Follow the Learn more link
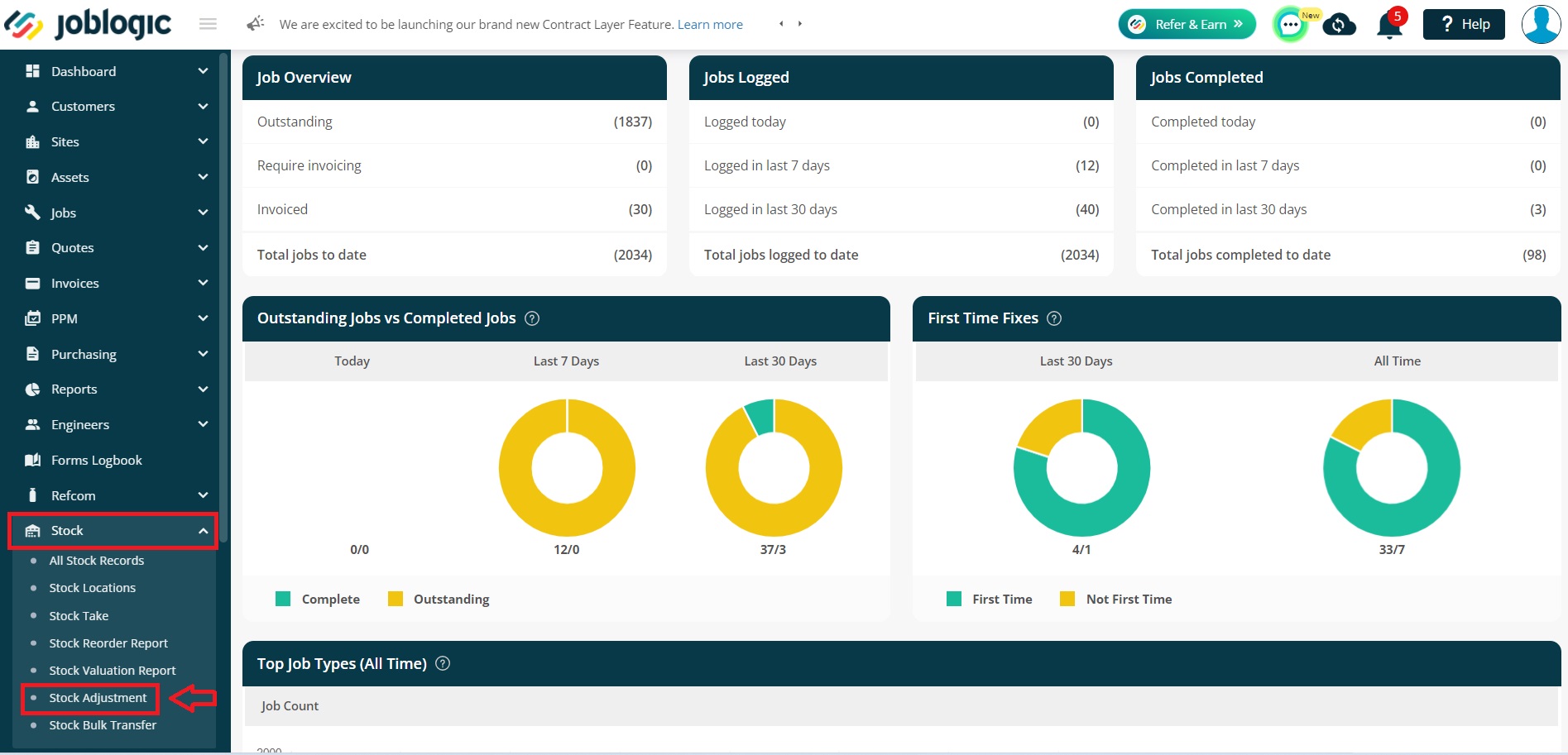The width and height of the screenshot is (1568, 755). point(710,25)
